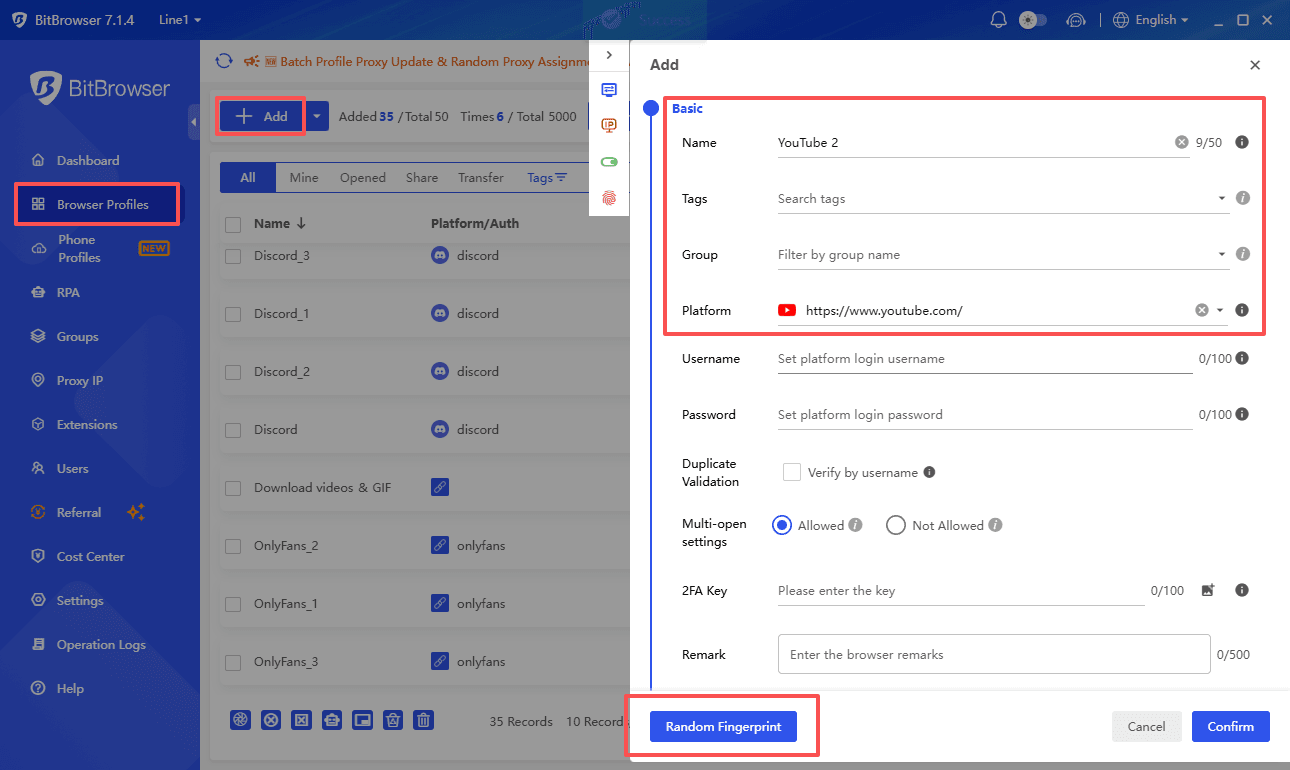Open customer support headset icon
The image size is (1290, 770).
click(x=1076, y=20)
